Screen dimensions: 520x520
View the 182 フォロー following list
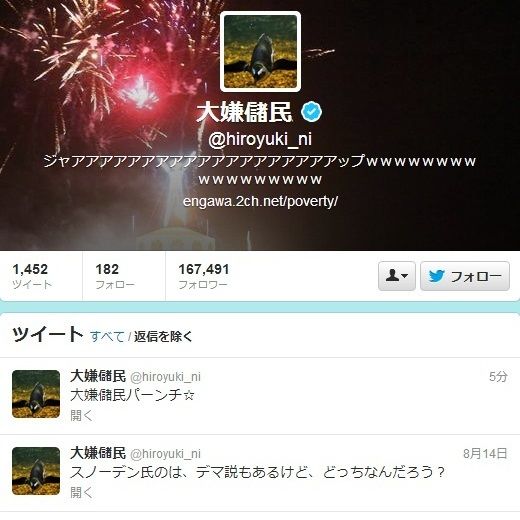click(x=115, y=276)
